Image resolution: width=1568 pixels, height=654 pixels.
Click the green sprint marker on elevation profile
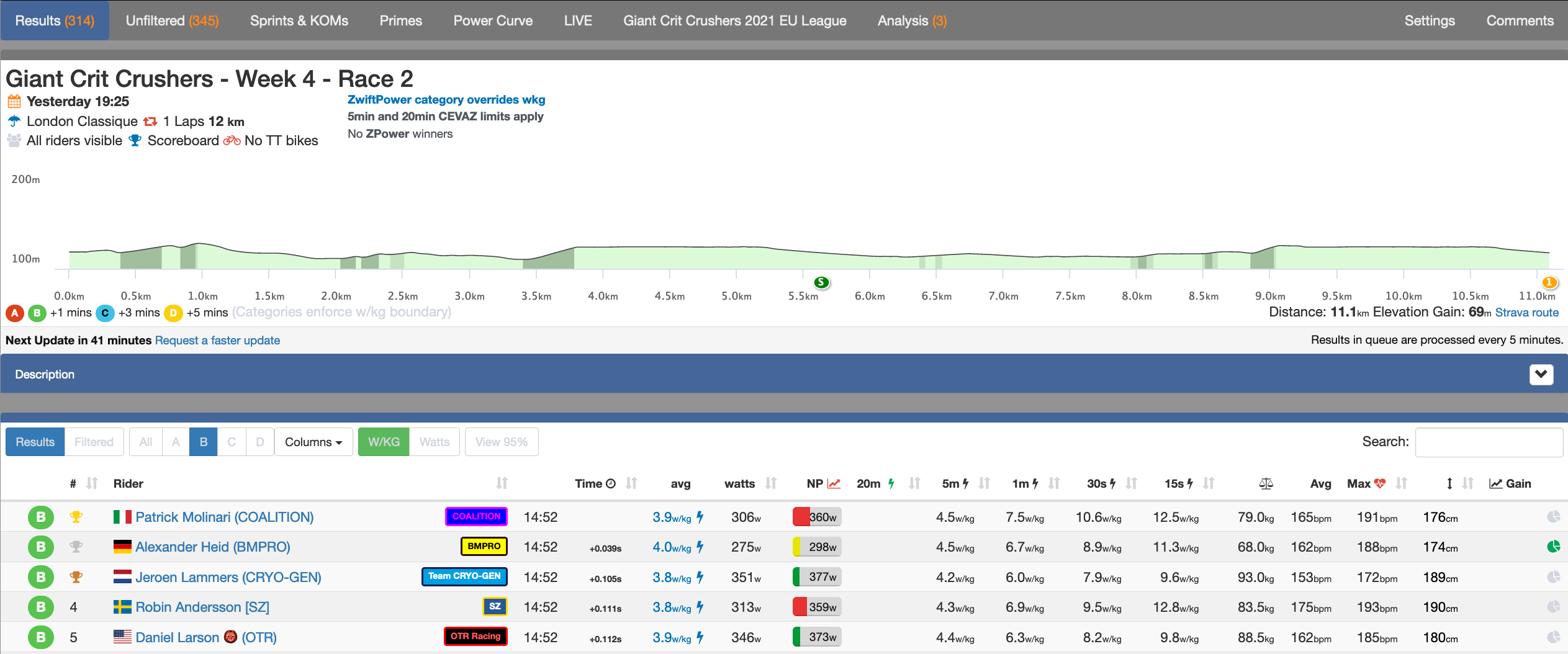pos(821,282)
